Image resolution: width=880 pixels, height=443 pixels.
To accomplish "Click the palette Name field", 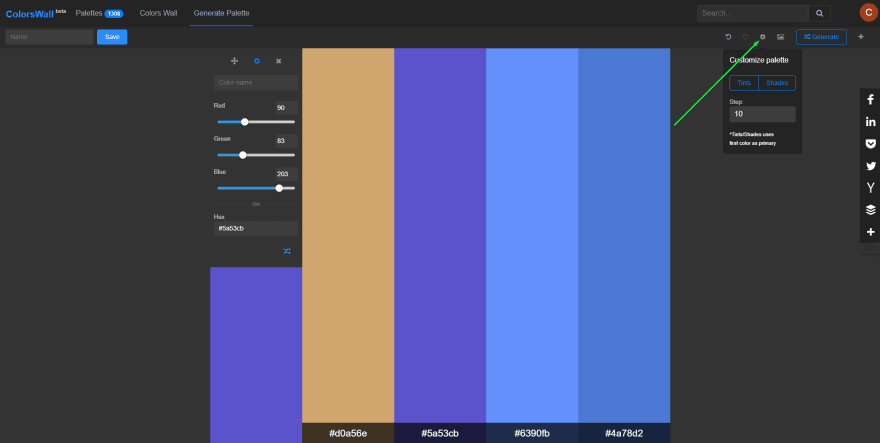I will point(49,37).
